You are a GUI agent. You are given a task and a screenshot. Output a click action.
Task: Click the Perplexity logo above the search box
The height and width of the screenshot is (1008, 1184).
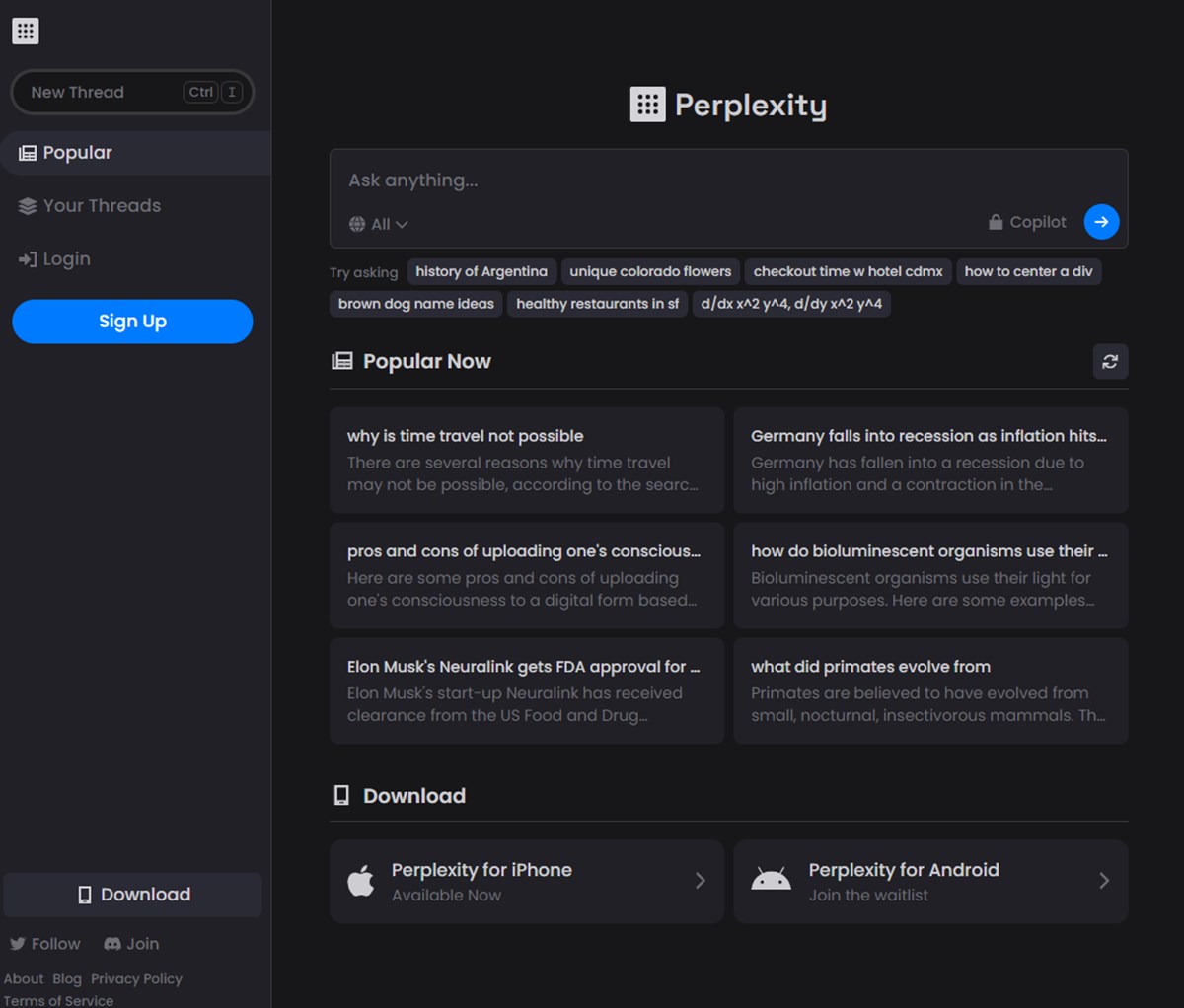click(x=728, y=105)
